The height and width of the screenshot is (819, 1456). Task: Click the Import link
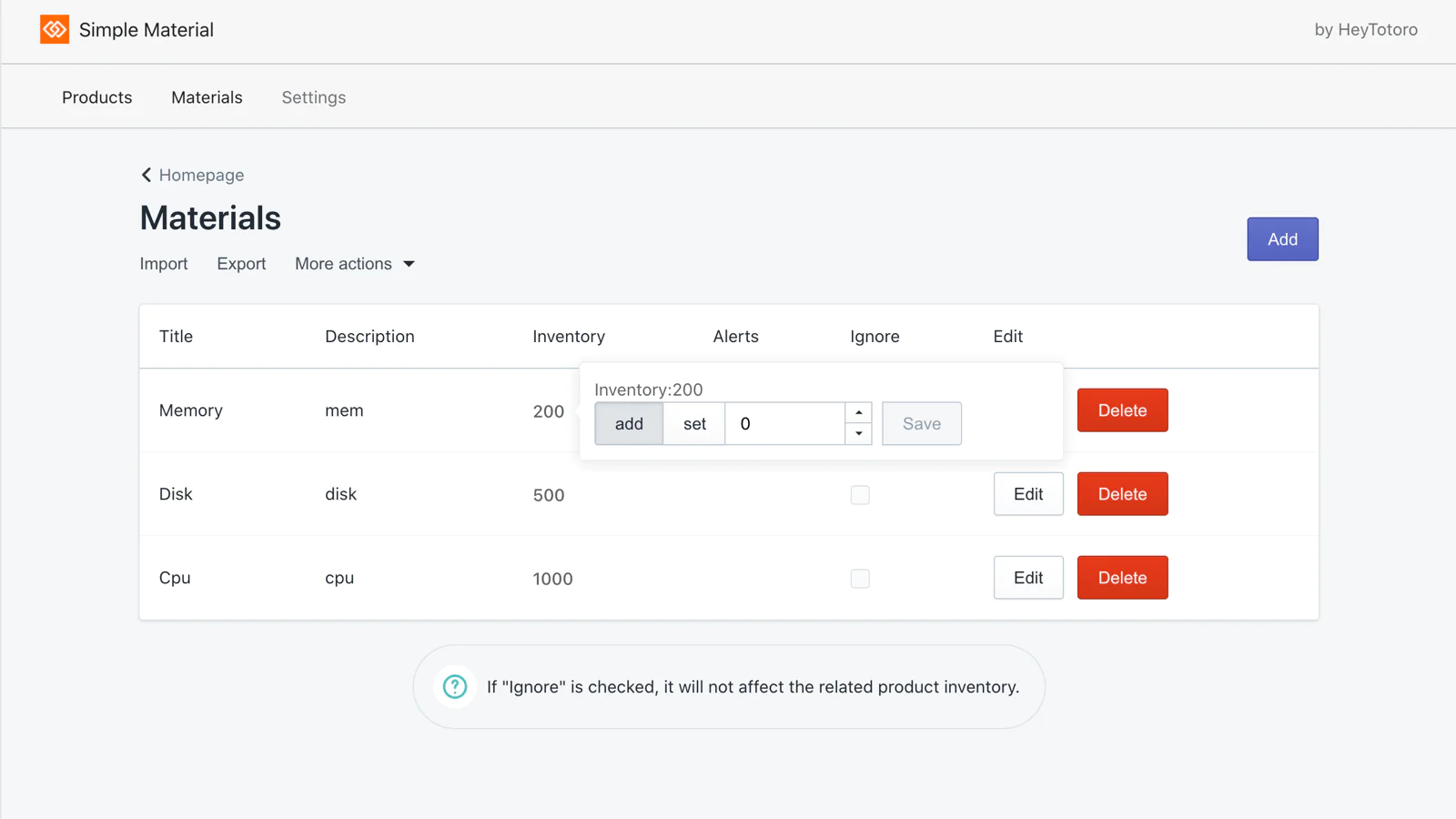point(164,264)
